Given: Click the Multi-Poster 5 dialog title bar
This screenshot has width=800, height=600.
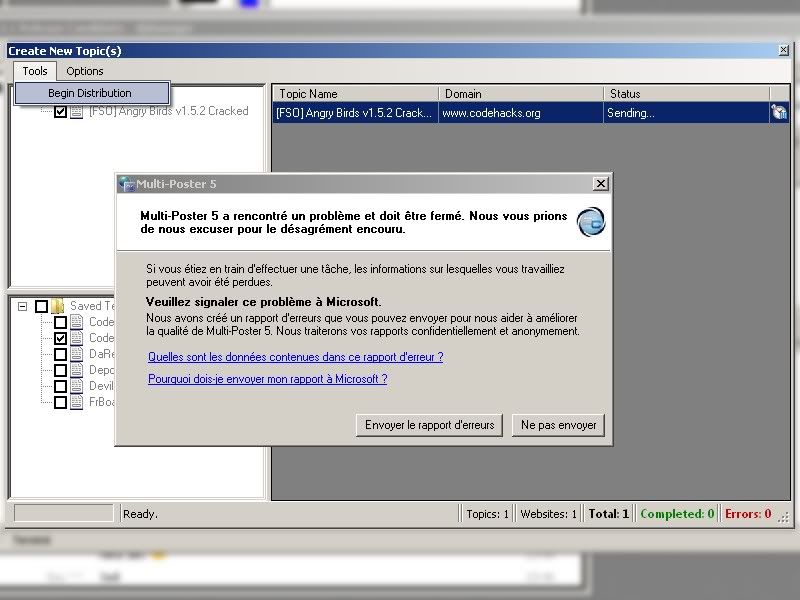Looking at the screenshot, I should 363,184.
